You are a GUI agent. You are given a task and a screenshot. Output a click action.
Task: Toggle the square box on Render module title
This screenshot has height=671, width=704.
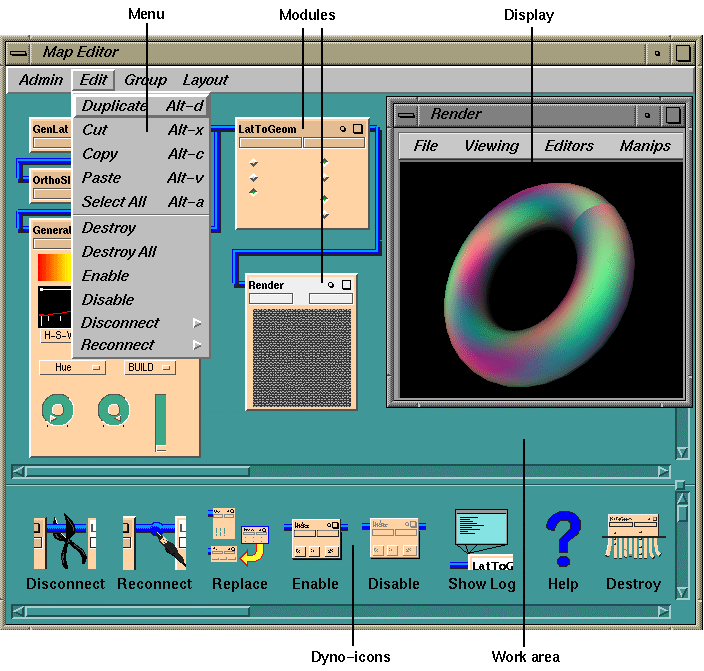pyautogui.click(x=346, y=285)
